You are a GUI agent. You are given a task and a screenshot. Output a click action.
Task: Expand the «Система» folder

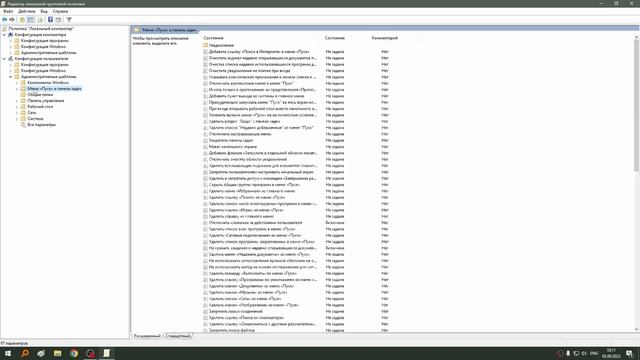[x=17, y=119]
